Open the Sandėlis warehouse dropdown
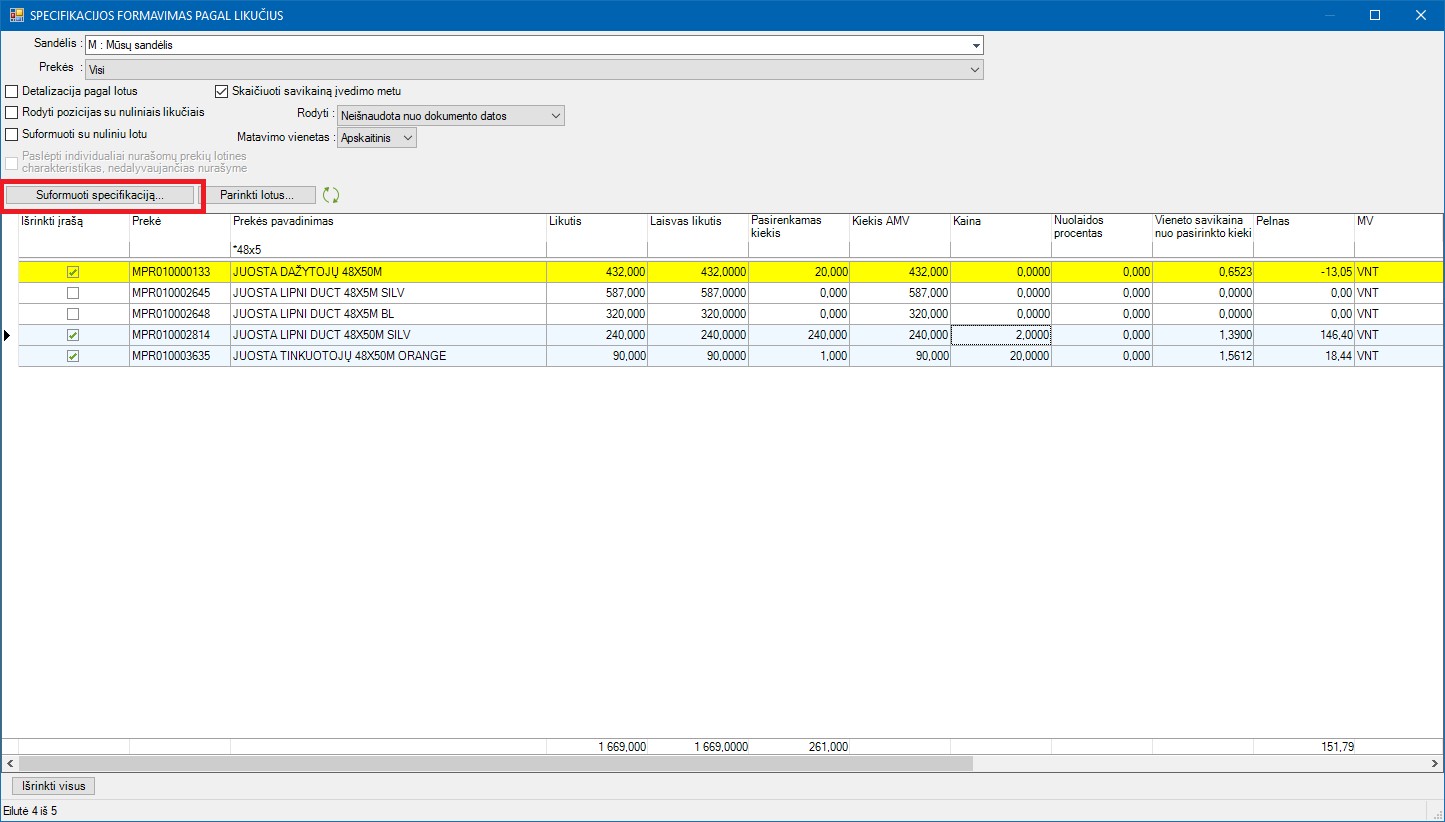 (x=975, y=45)
